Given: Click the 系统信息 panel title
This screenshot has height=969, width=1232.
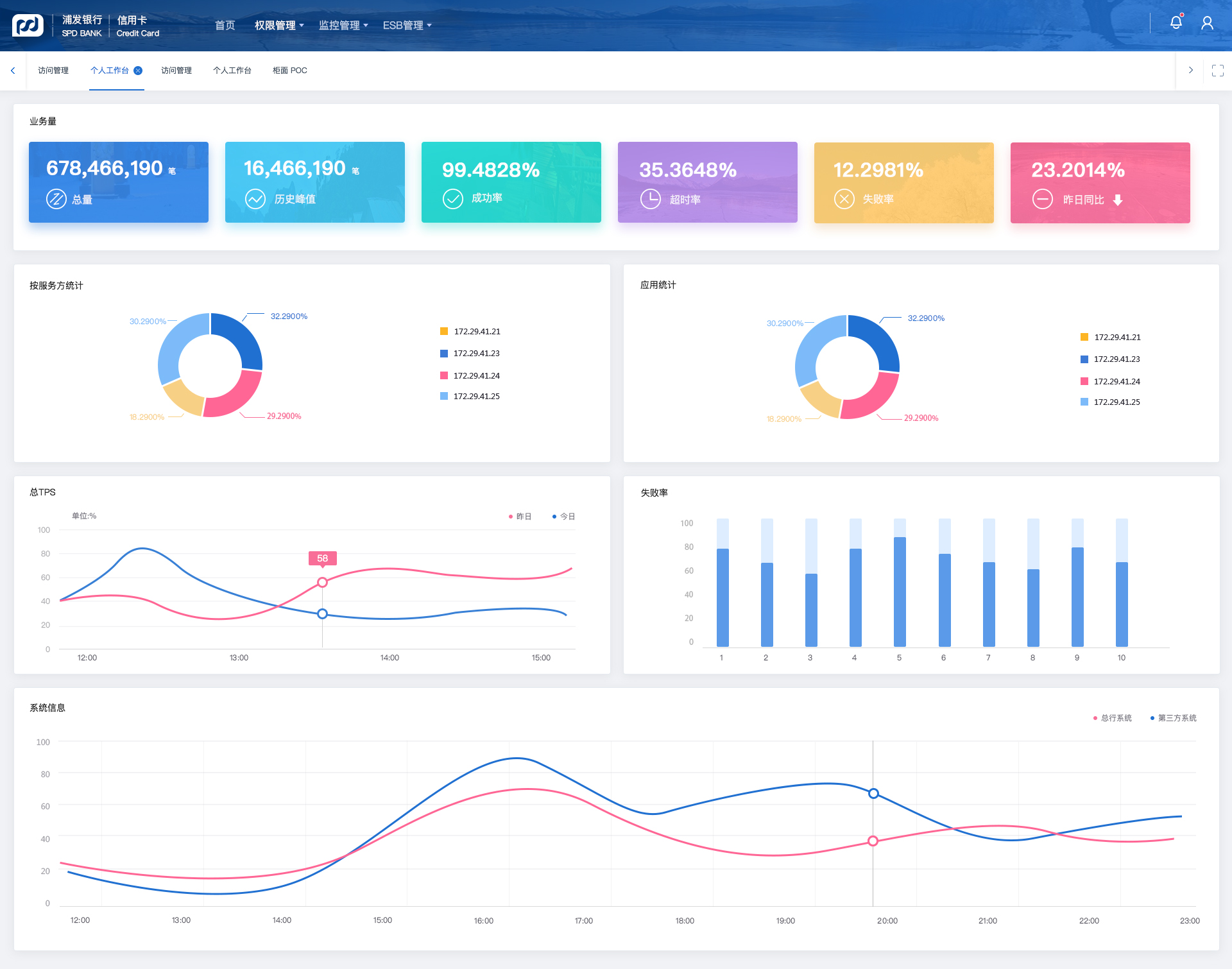Looking at the screenshot, I should point(47,708).
